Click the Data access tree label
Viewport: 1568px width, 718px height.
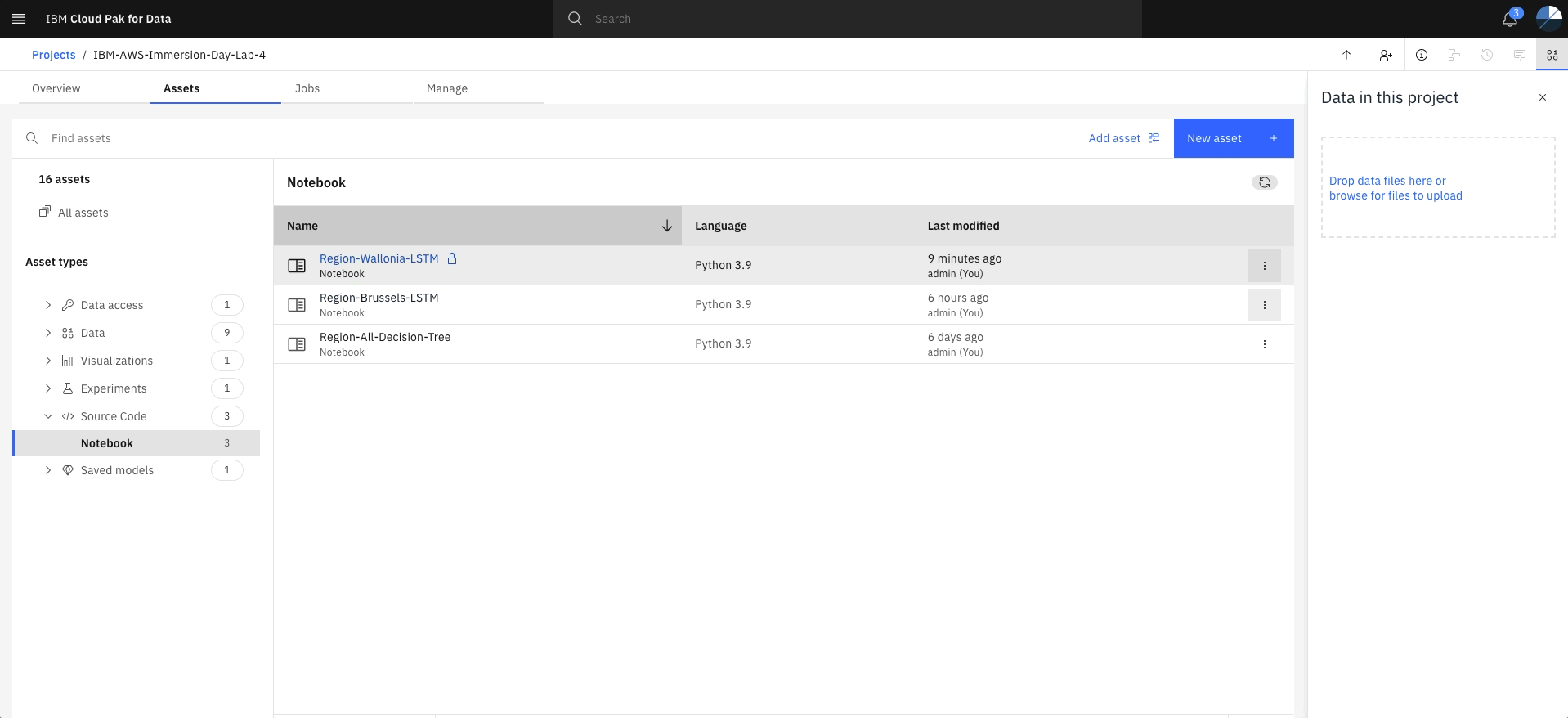click(112, 305)
